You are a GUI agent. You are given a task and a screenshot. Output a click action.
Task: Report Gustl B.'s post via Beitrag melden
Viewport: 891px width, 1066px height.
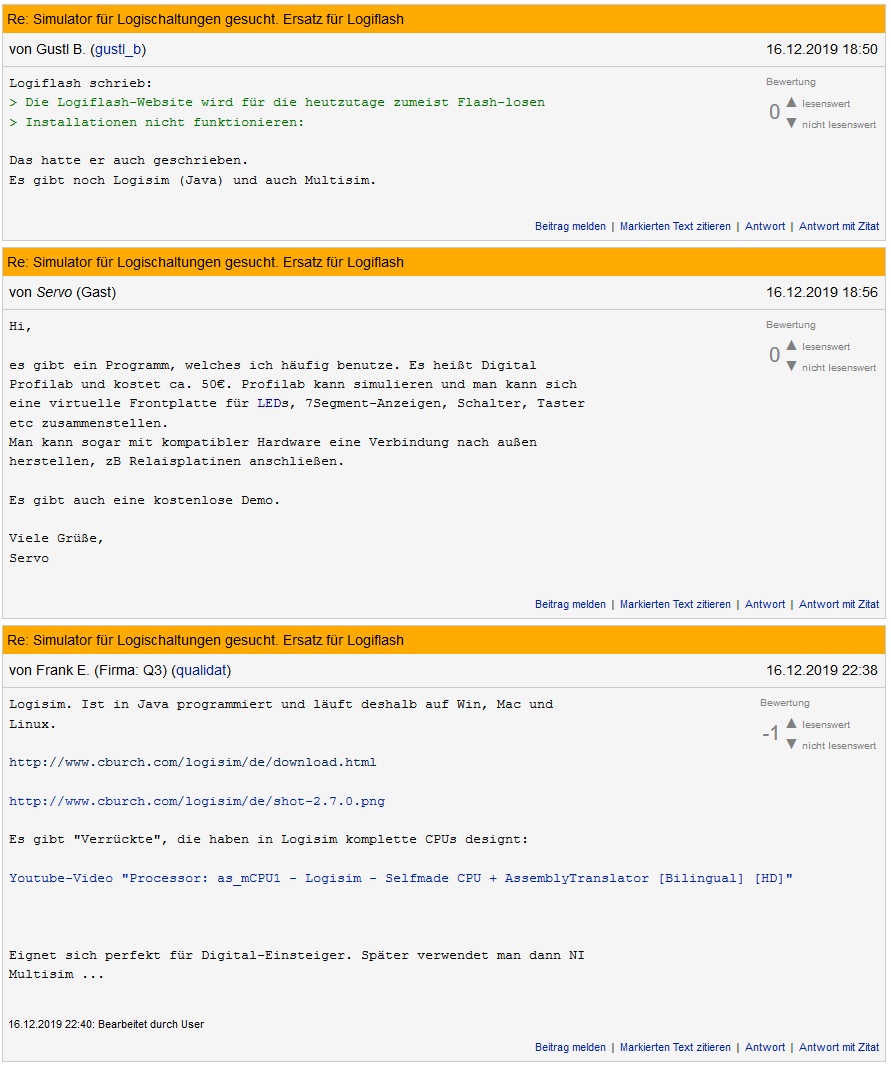570,226
